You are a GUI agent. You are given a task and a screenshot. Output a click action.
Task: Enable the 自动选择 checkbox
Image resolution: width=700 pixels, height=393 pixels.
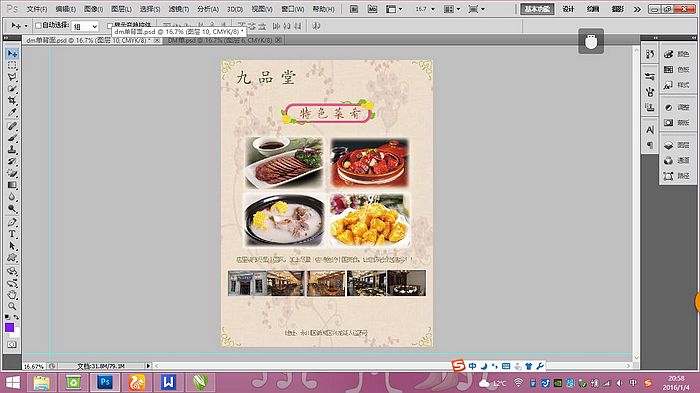(x=38, y=25)
